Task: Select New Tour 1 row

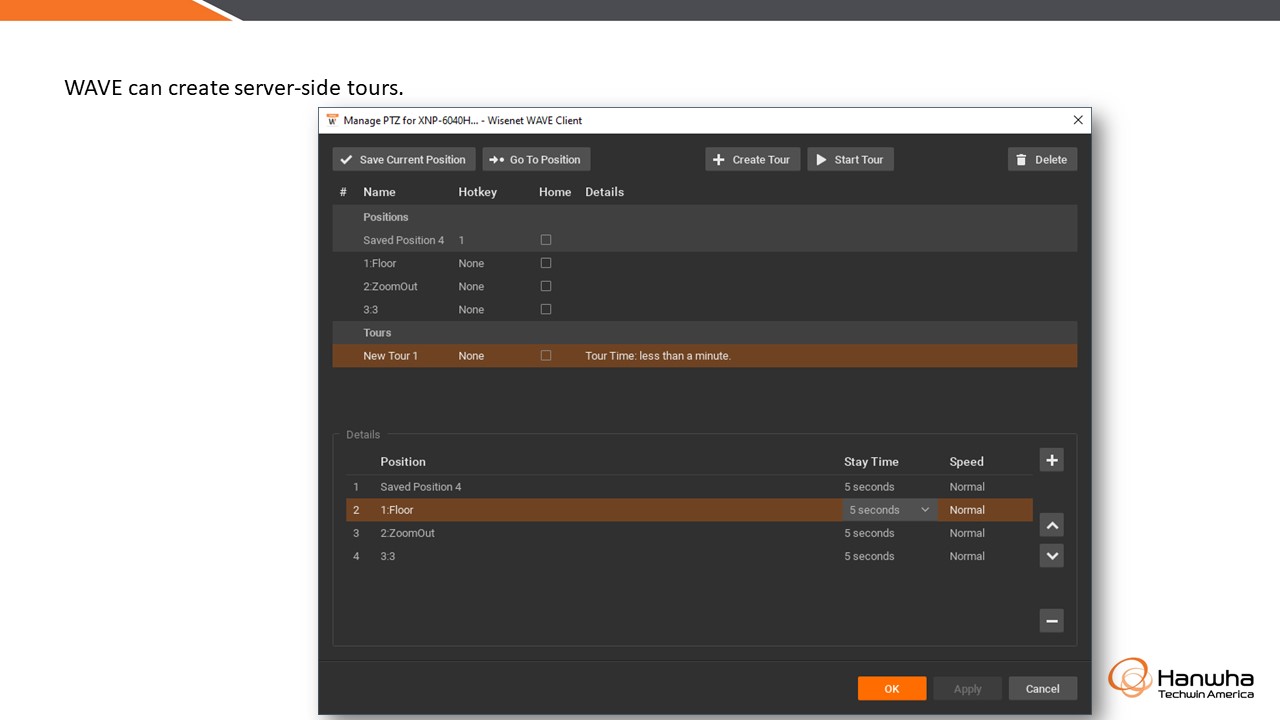Action: click(x=705, y=355)
